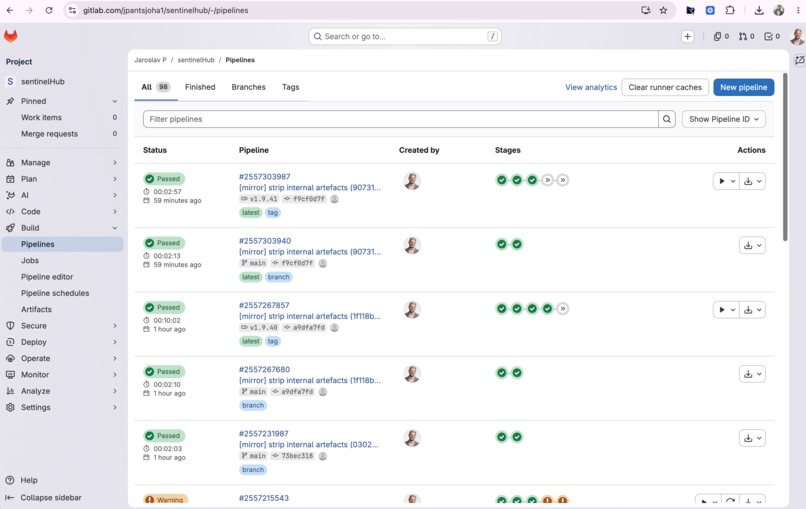The width and height of the screenshot is (806, 509).
Task: Run manual jobs for pipeline #2557267857
Action: tap(726, 310)
